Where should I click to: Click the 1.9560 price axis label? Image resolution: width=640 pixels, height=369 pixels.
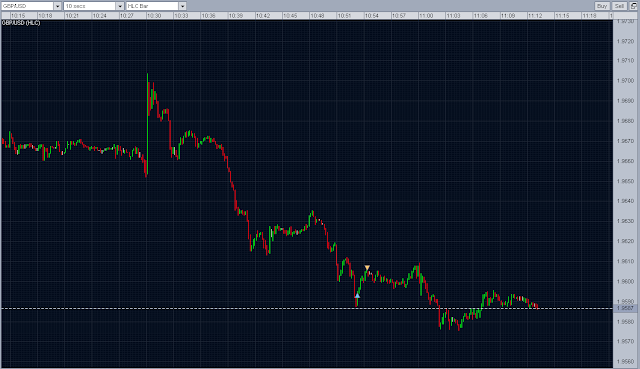pos(626,362)
